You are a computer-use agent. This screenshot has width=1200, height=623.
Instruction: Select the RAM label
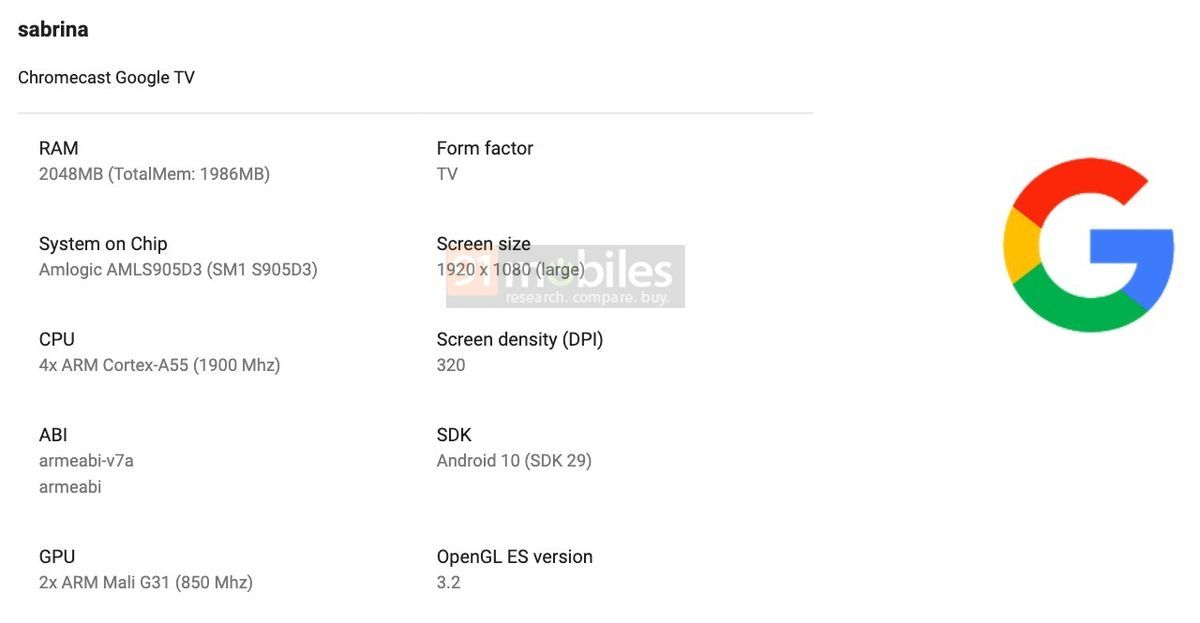[x=58, y=148]
